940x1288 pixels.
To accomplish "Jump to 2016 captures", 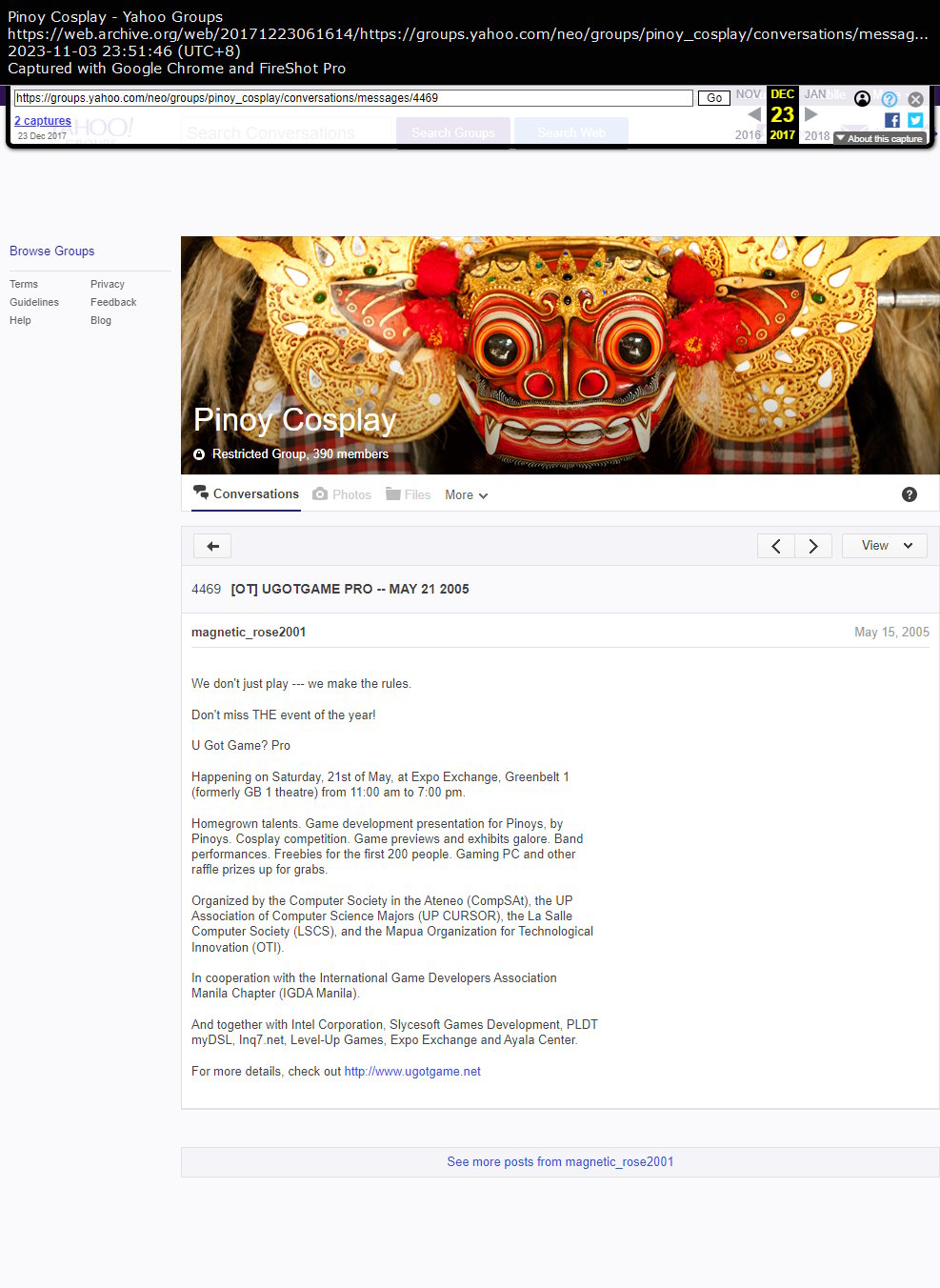I will (x=749, y=135).
